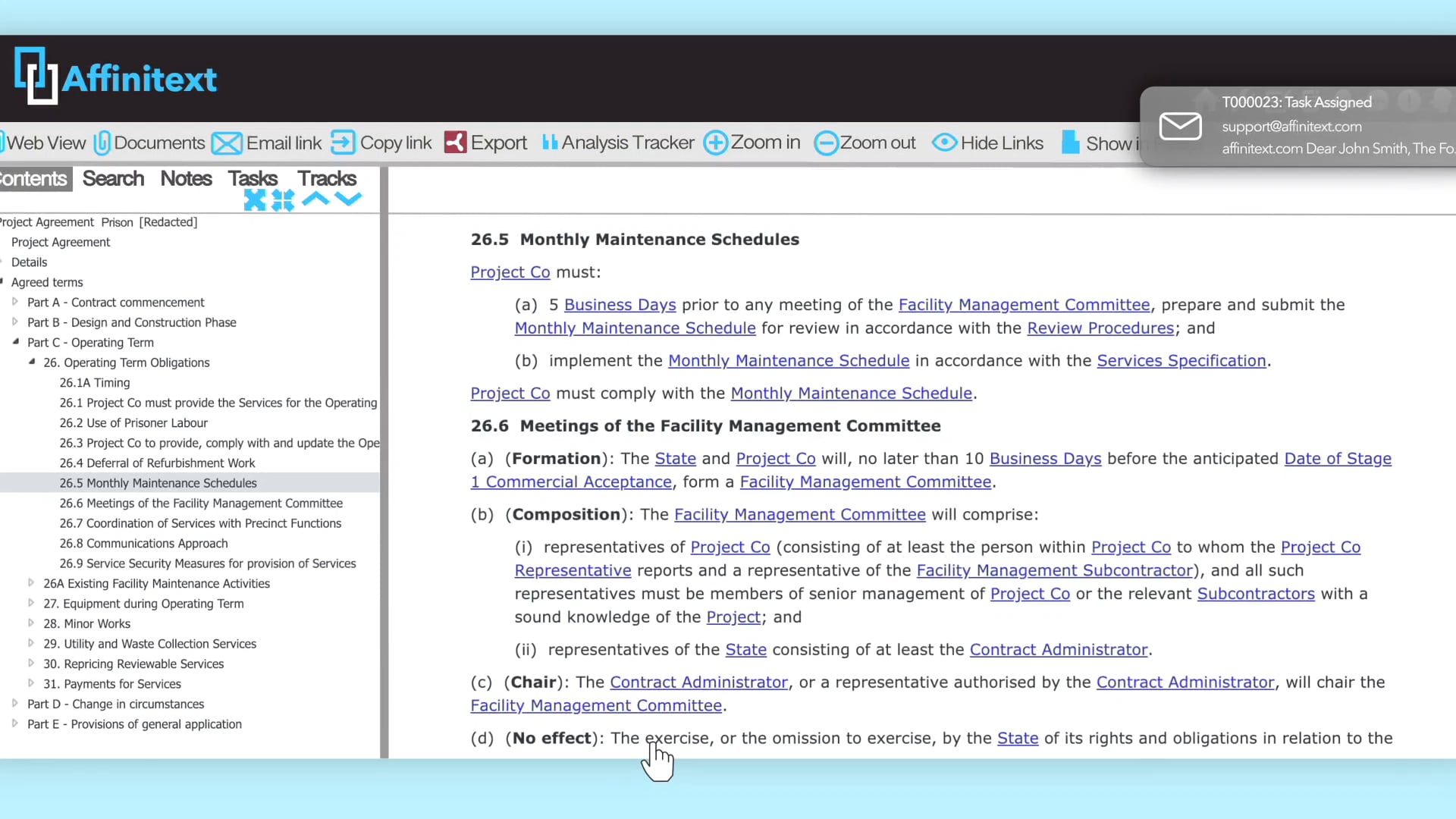Expand 30. Repricing Reviewable Services
The width and height of the screenshot is (1456, 819).
(30, 663)
